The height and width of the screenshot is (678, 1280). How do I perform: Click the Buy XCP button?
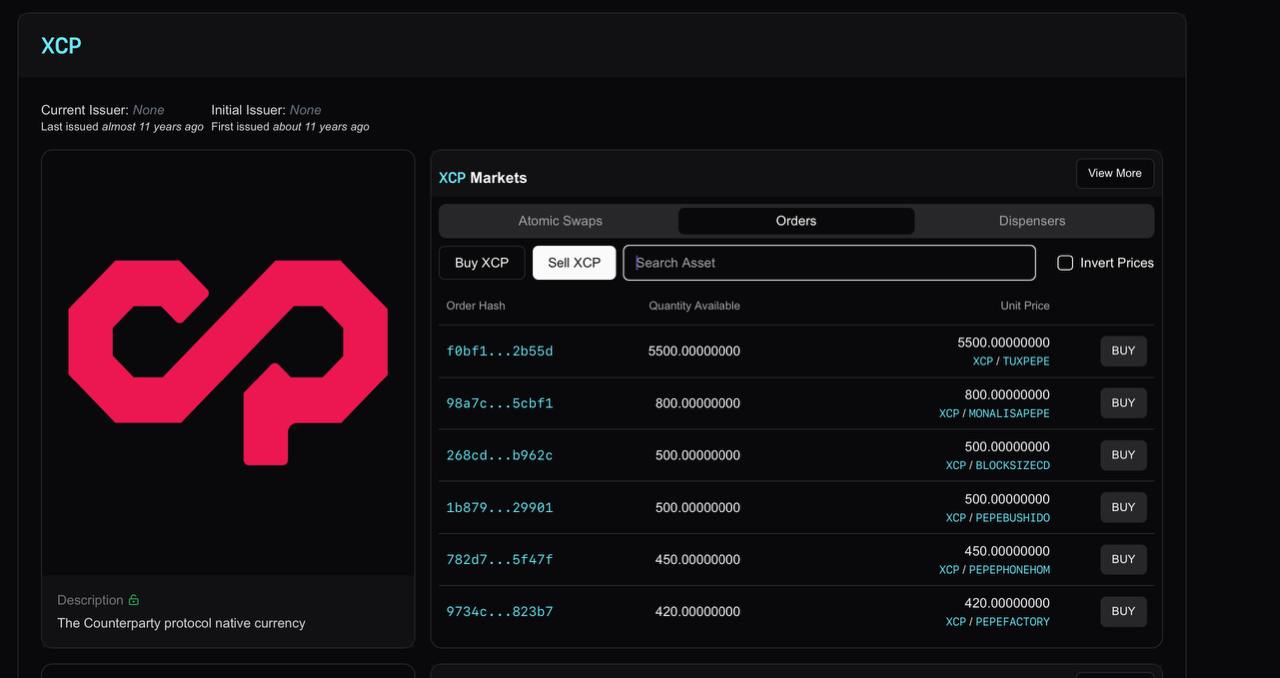[x=482, y=263]
